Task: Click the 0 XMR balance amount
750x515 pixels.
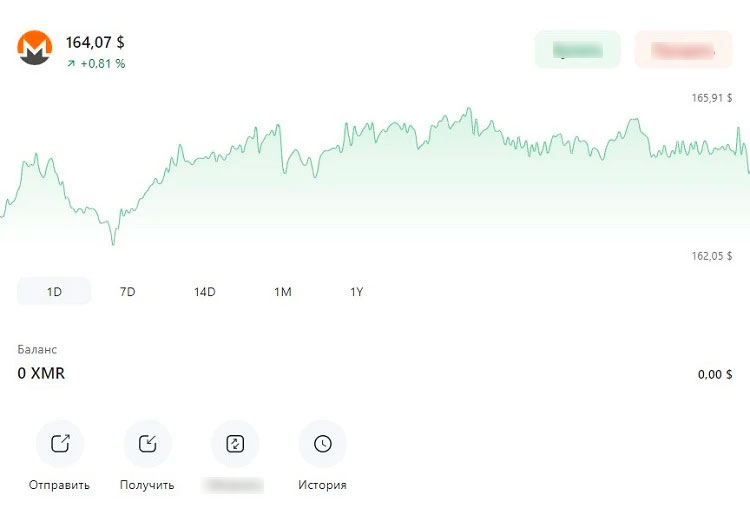Action: tap(41, 374)
